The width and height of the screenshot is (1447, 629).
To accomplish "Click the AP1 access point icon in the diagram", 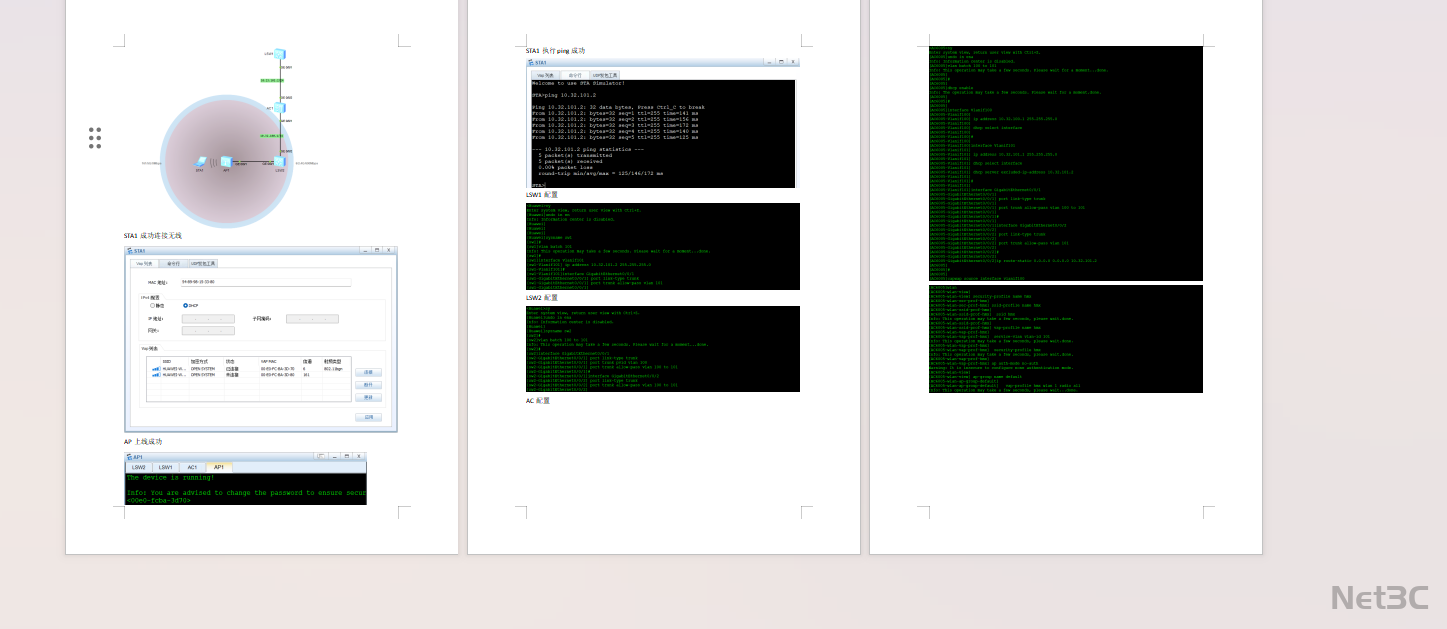I will (x=226, y=161).
